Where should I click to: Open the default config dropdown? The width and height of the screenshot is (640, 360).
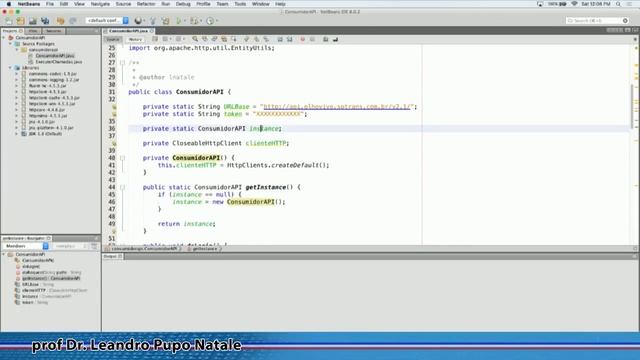[x=107, y=20]
